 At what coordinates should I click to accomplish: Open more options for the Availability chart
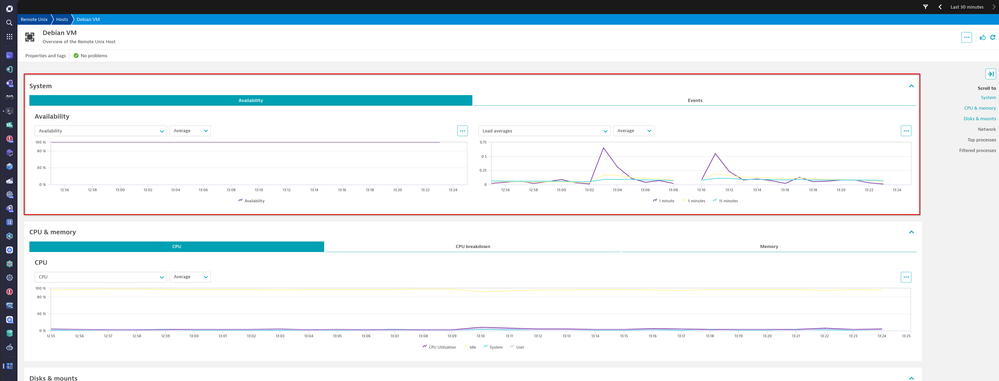click(x=463, y=131)
